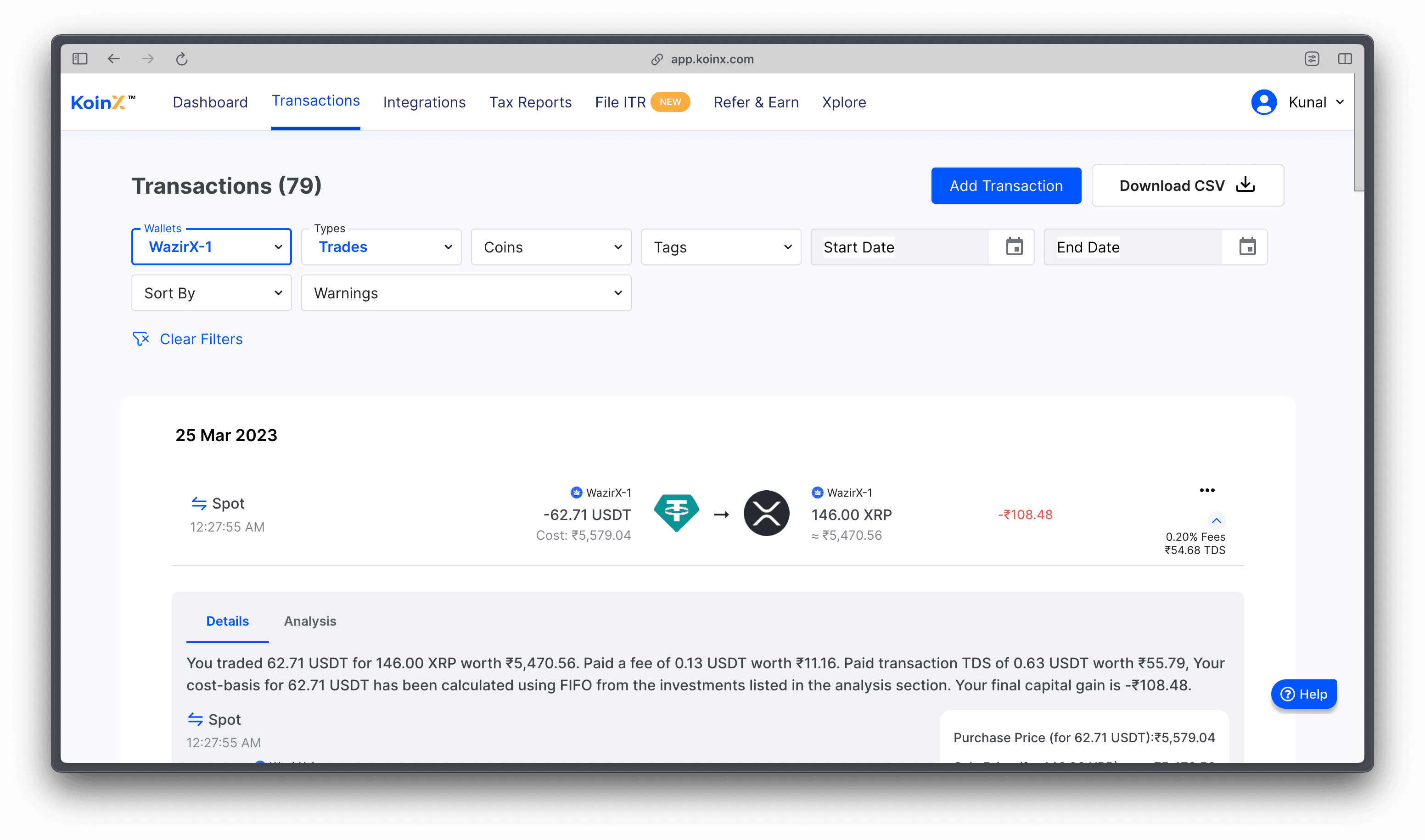
Task: Open the End Date calendar icon
Action: tap(1247, 247)
